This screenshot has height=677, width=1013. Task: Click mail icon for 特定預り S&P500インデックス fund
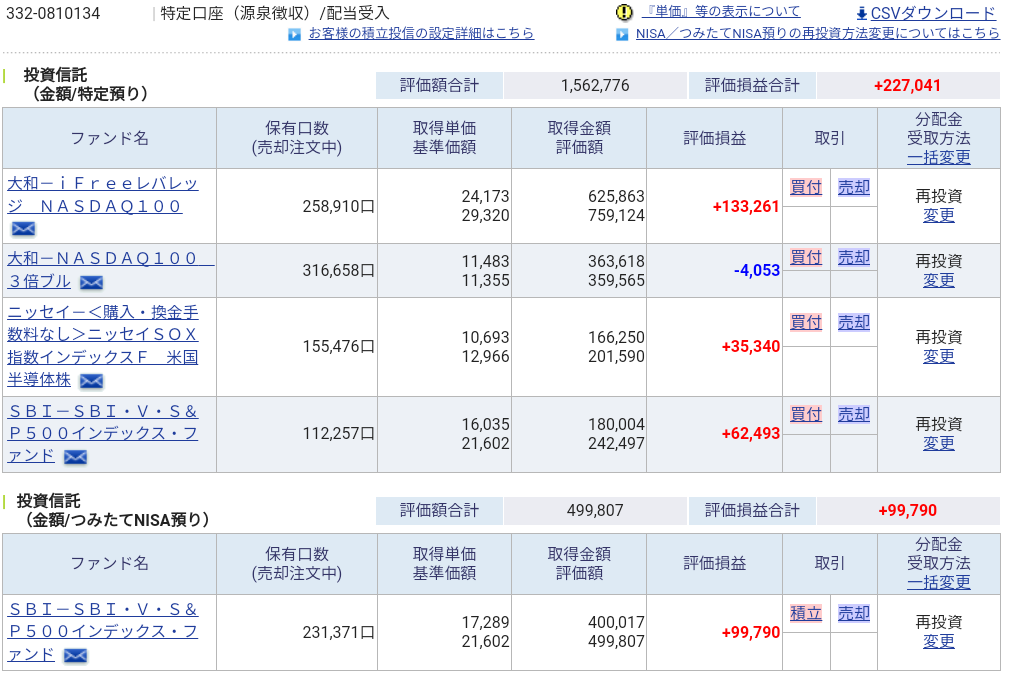tap(75, 457)
